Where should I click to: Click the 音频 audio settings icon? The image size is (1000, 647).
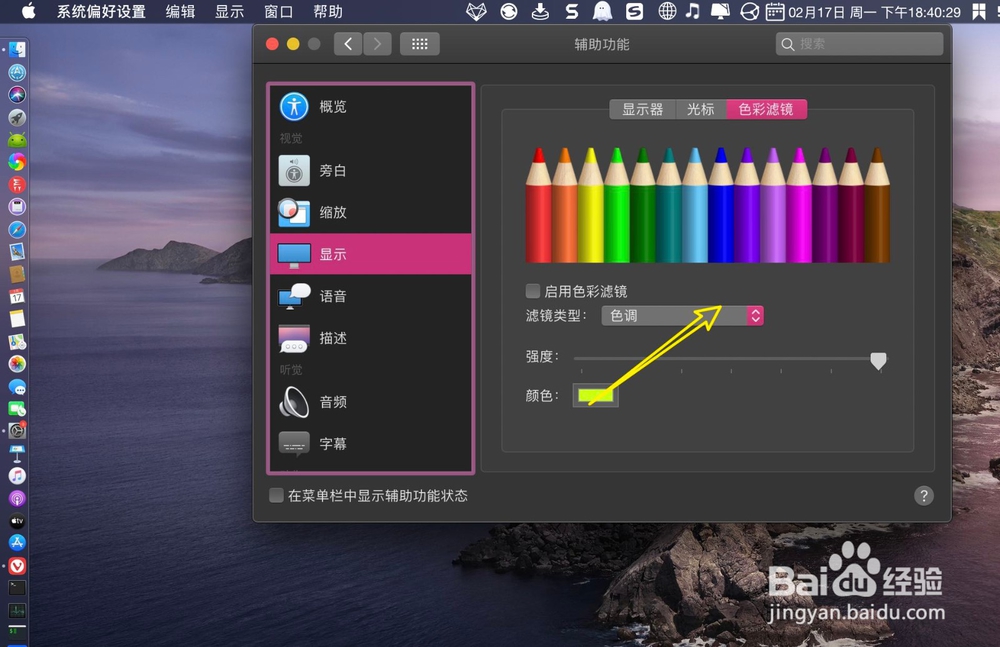294,402
